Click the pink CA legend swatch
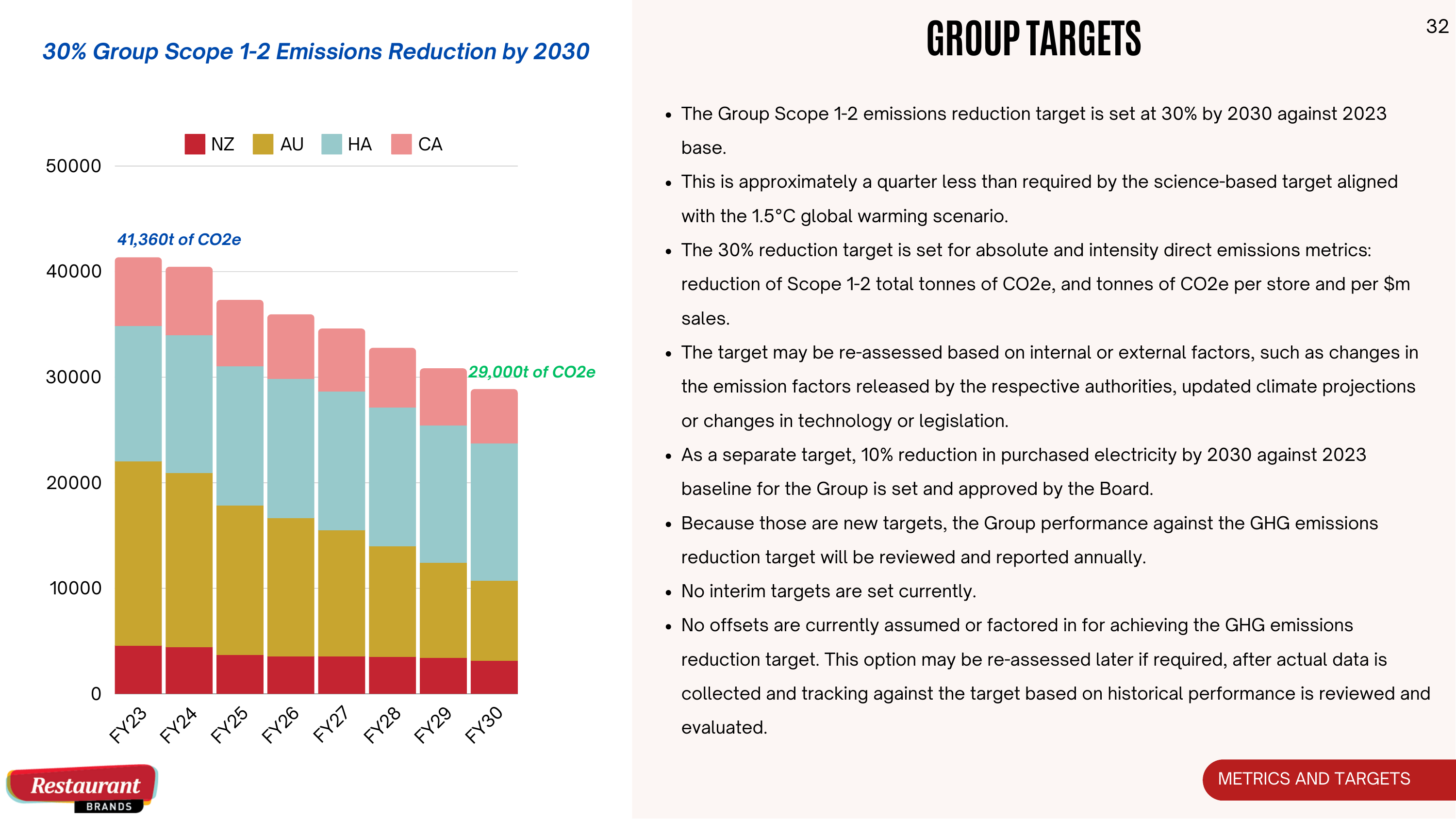 401,144
